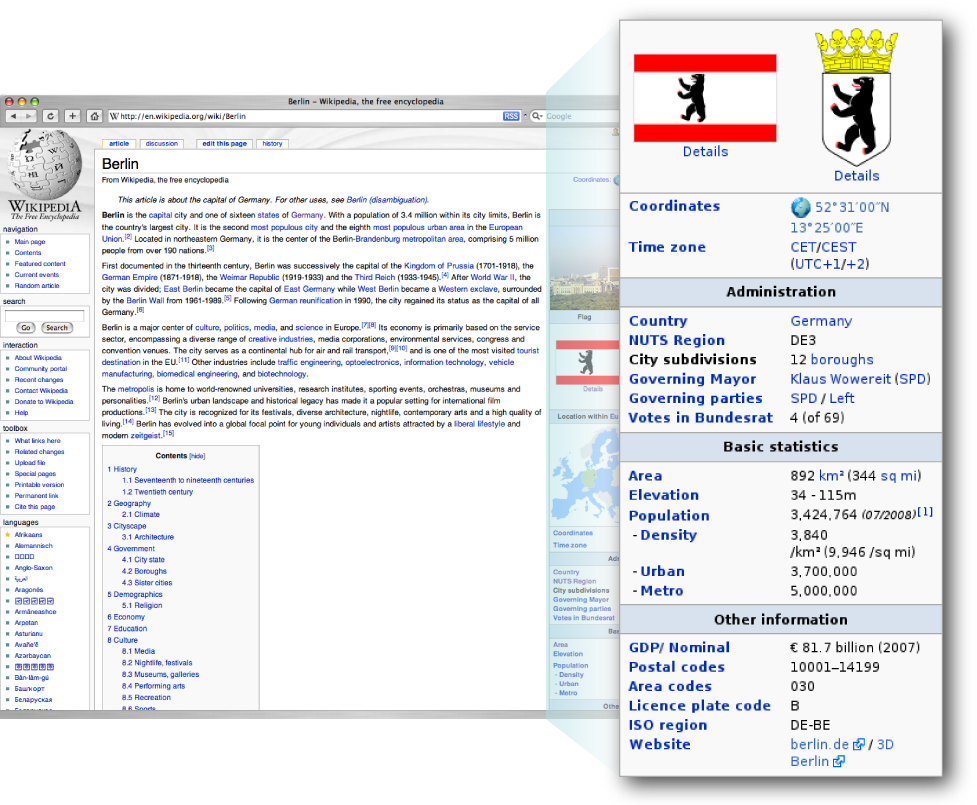Click the Berlin flag Details link
The width and height of the screenshot is (977, 805).
coord(704,151)
